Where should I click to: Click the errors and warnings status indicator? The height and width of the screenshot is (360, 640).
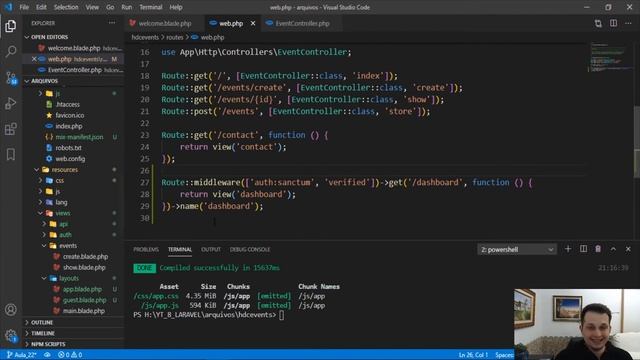pyautogui.click(x=70, y=355)
